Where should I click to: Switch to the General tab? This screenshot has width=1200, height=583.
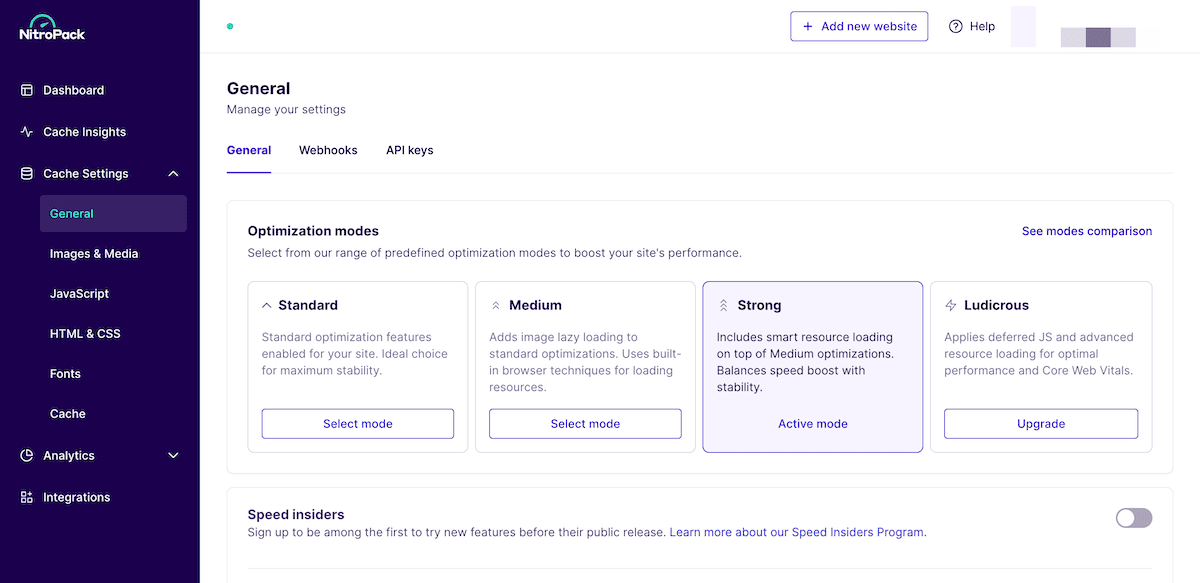point(249,151)
